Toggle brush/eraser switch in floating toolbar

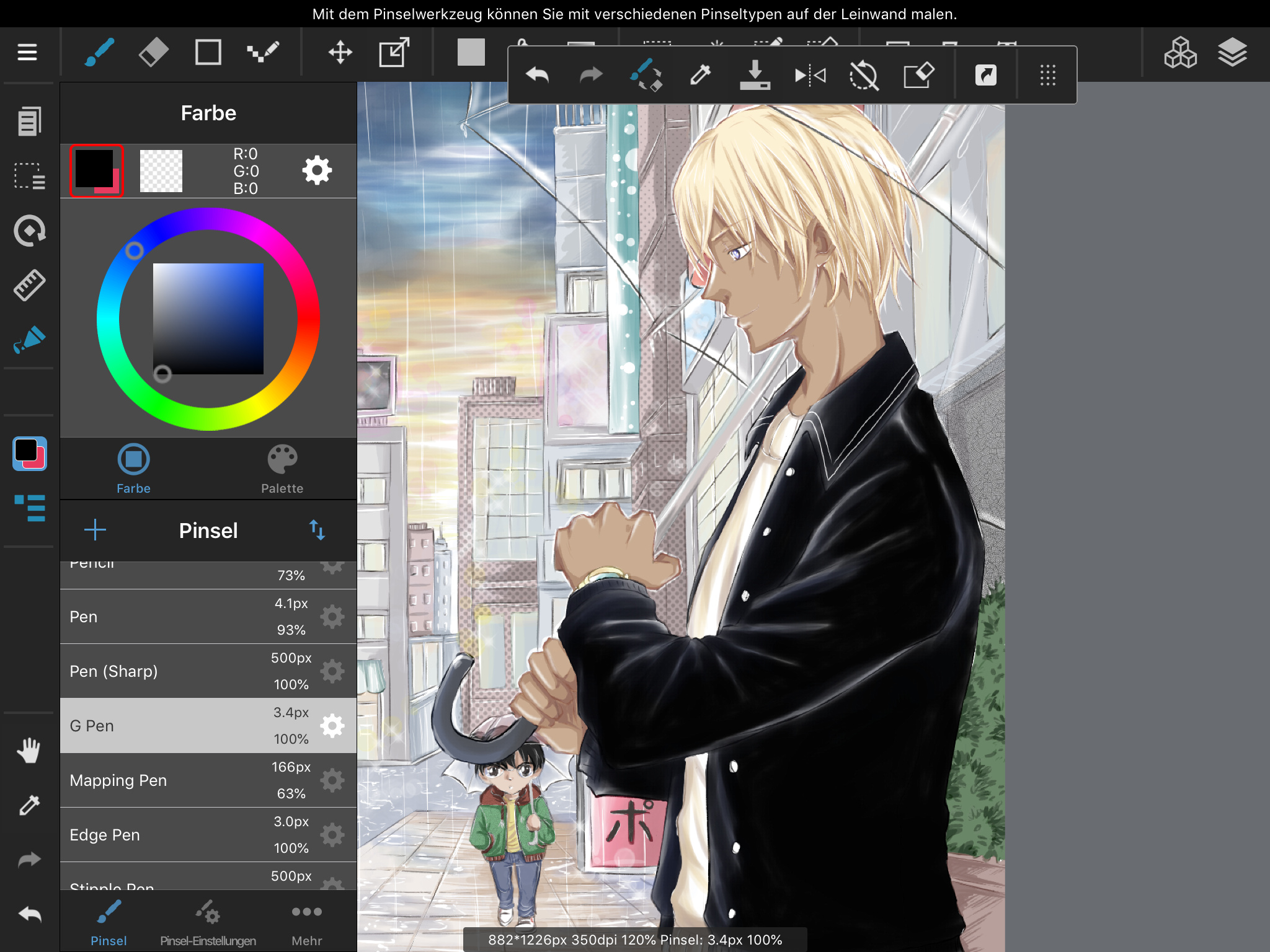[646, 76]
